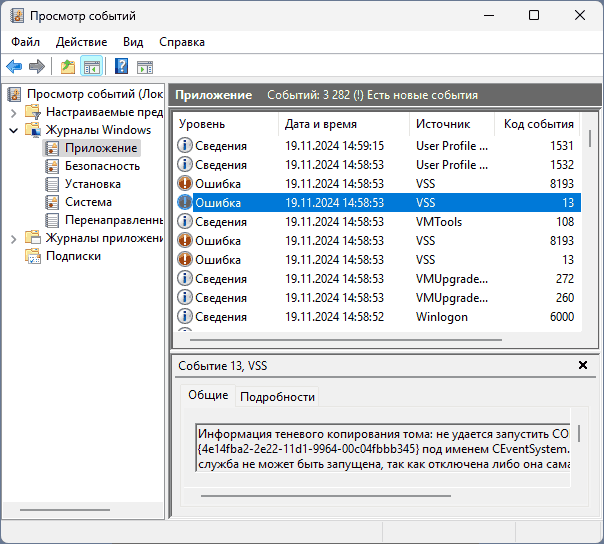Open the Файл menu
Image resolution: width=604 pixels, height=544 pixels.
tap(25, 42)
